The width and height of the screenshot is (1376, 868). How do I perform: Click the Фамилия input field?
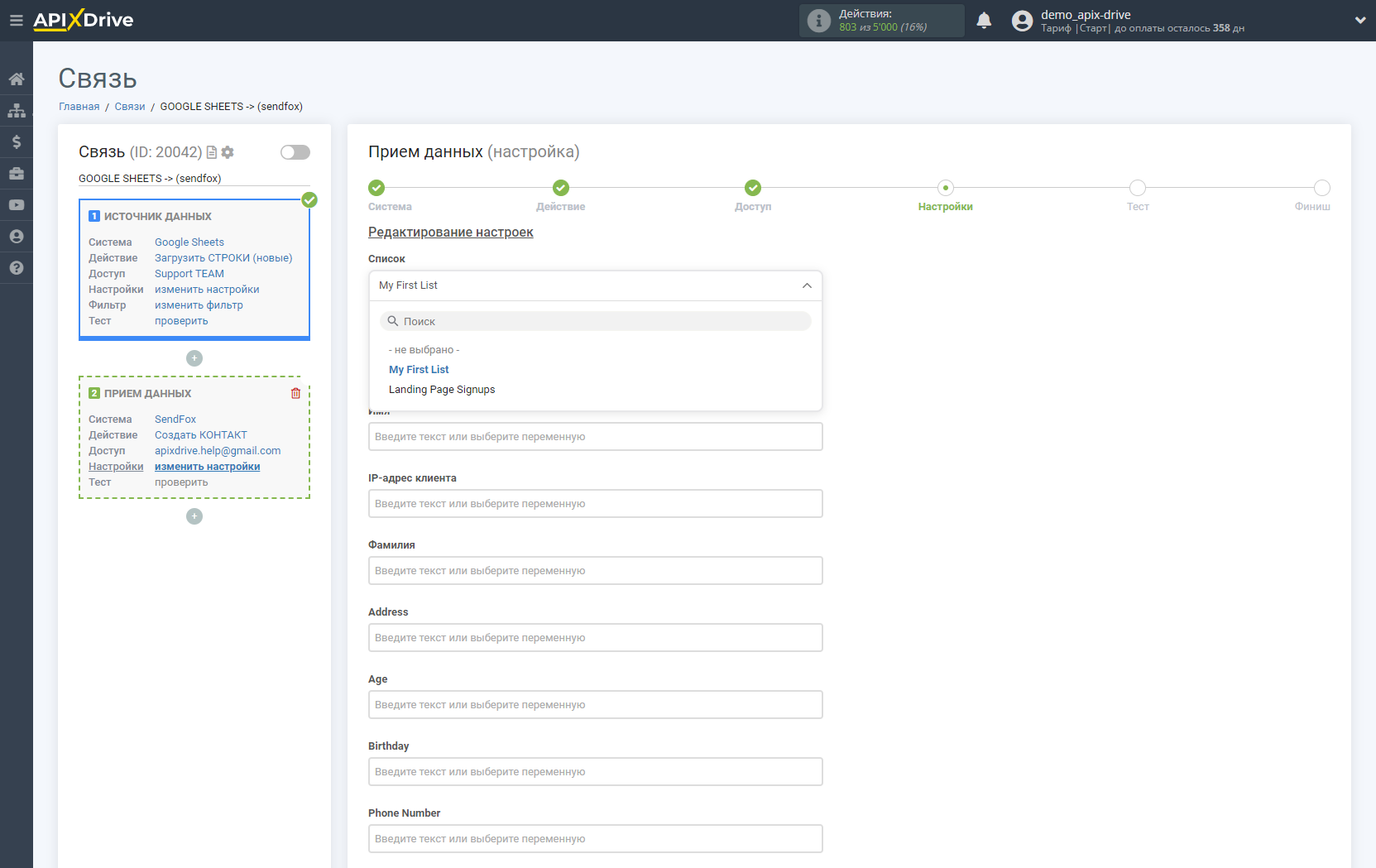pyautogui.click(x=596, y=571)
